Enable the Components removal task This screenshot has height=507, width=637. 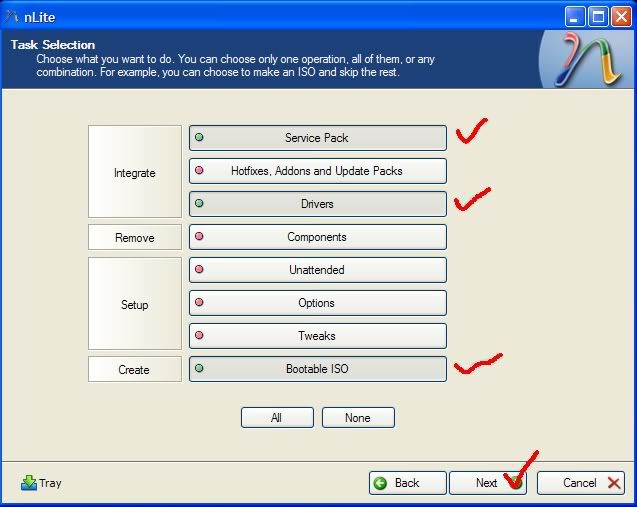318,237
